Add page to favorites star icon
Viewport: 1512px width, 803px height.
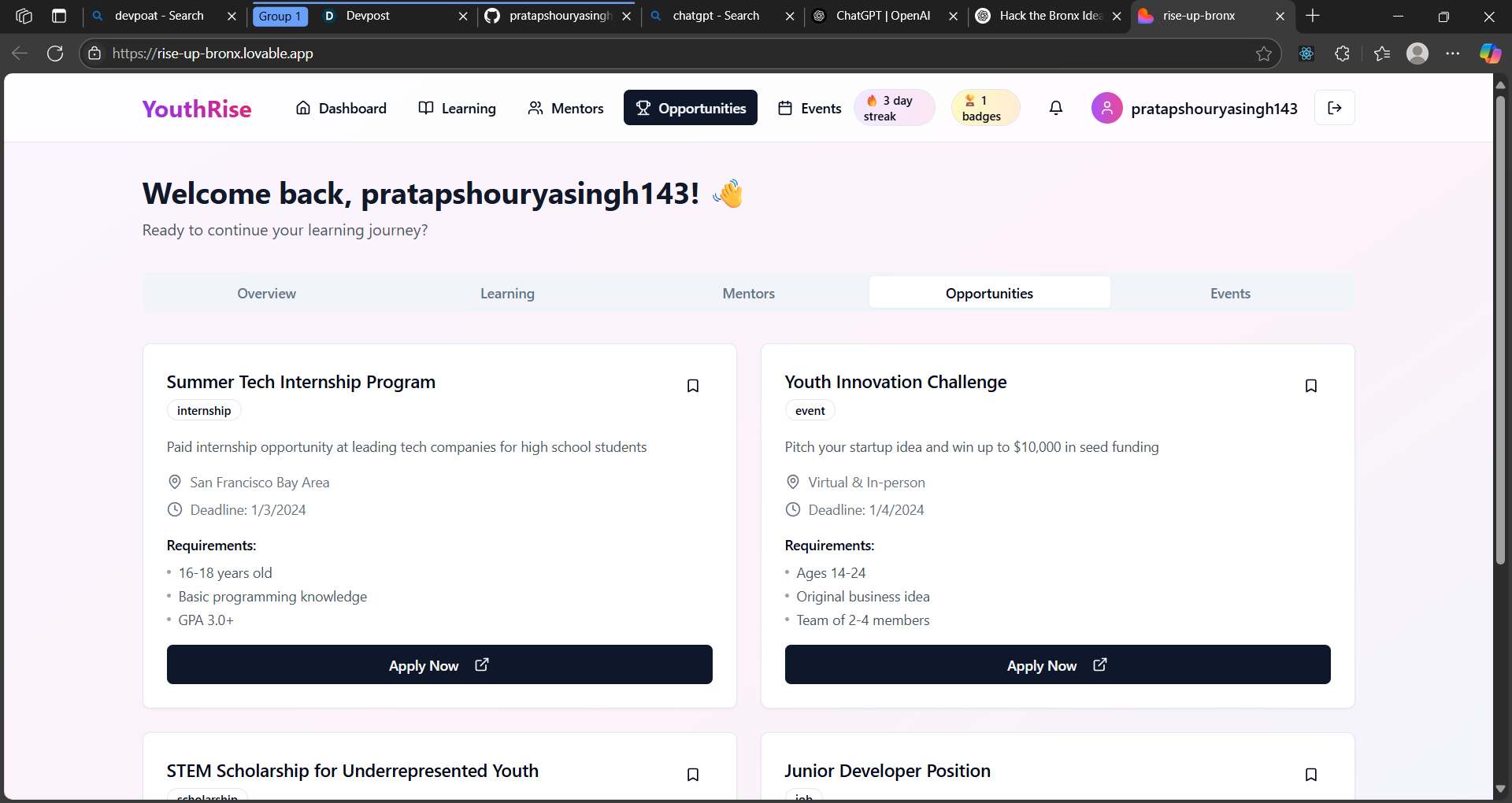[1264, 54]
